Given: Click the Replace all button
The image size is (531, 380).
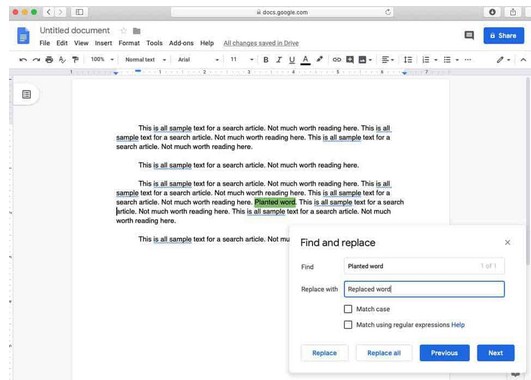Looking at the screenshot, I should (x=384, y=353).
